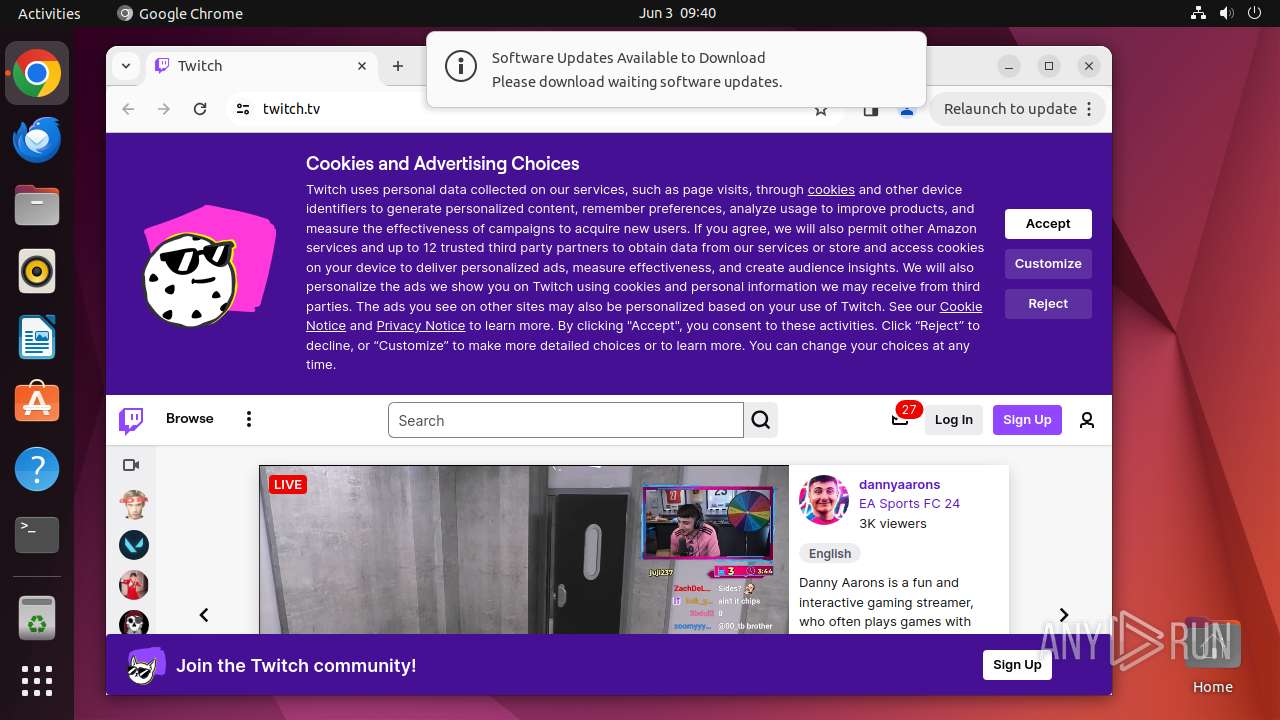Open the system status menu in top bar
This screenshot has height=720, width=1280.
[x=1228, y=13]
